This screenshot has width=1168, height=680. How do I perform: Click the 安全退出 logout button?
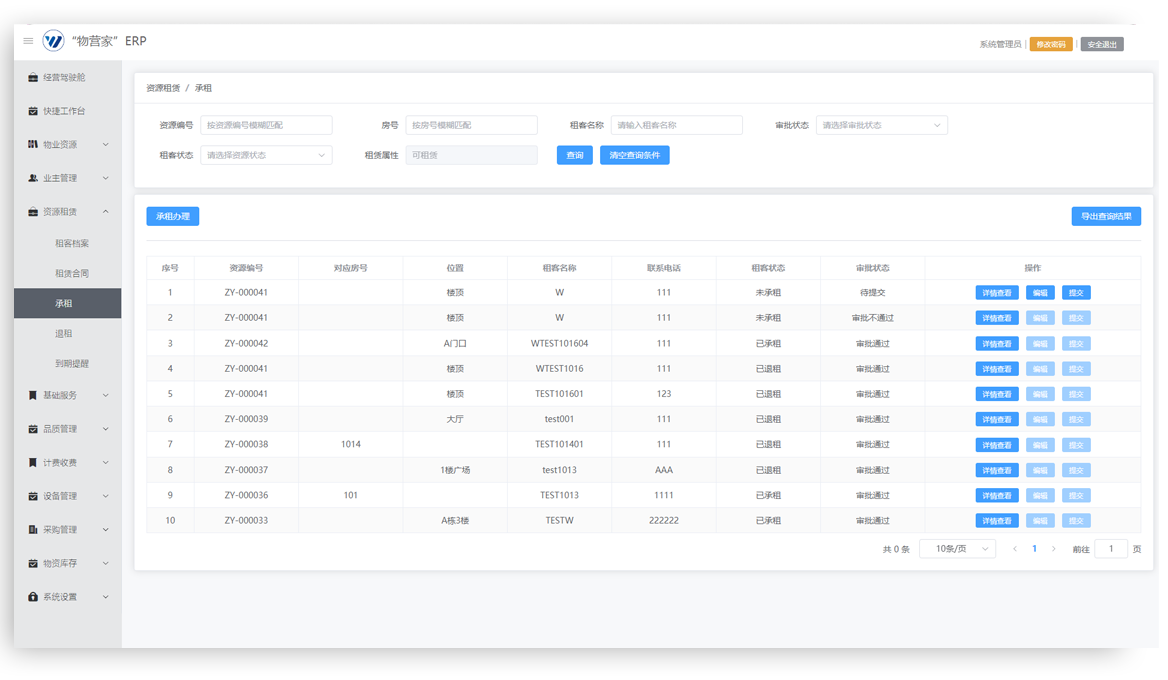[1101, 45]
